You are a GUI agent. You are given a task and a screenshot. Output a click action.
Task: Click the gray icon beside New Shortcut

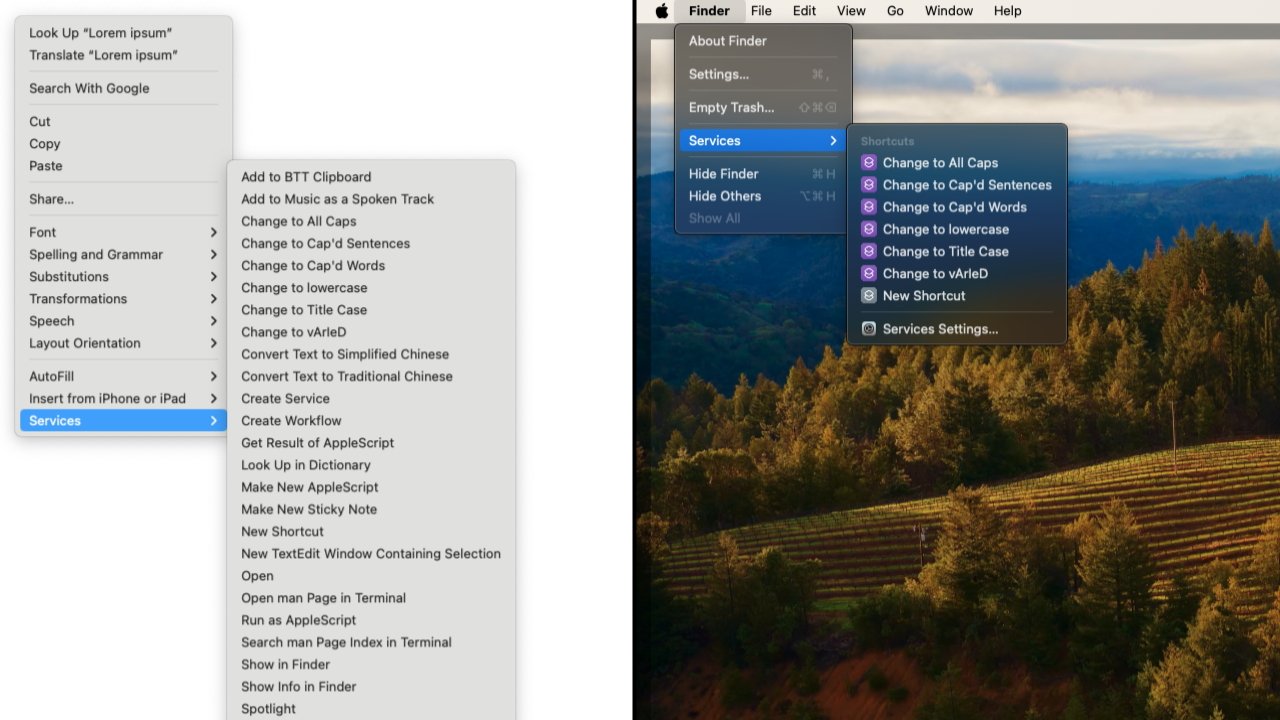[x=869, y=295]
